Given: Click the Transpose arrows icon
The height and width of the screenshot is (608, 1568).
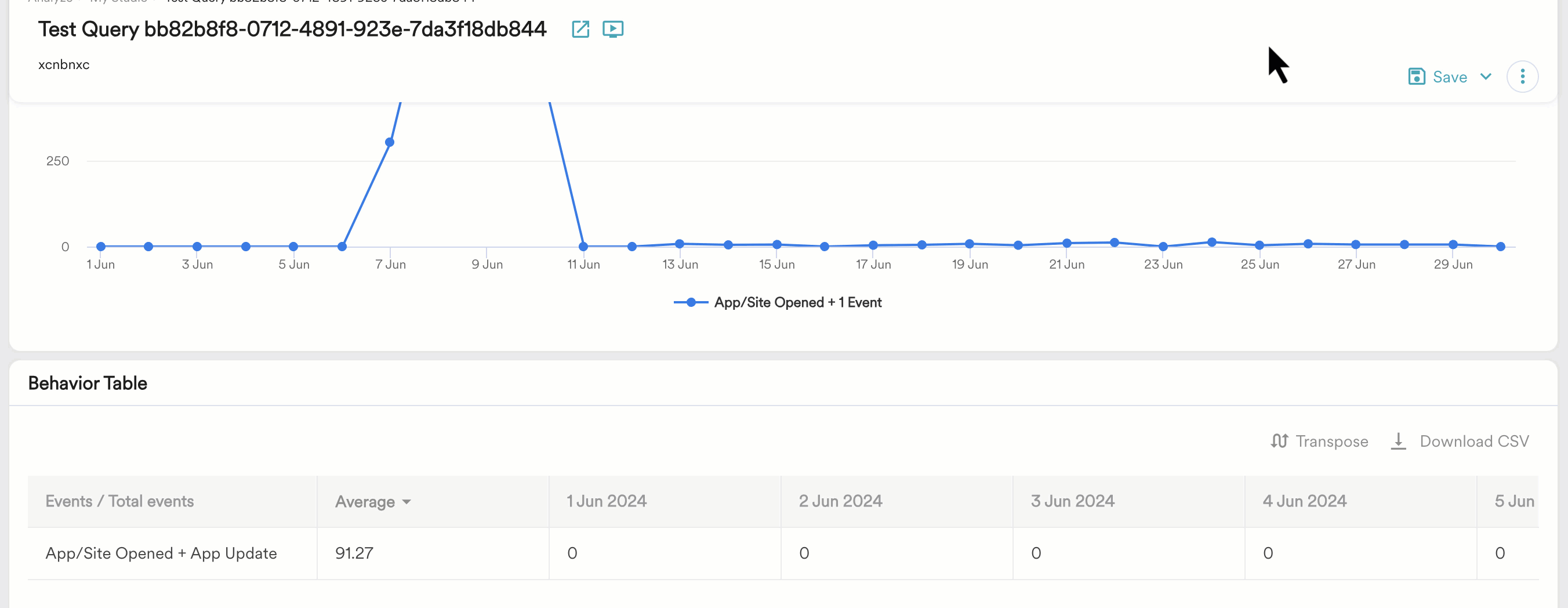Looking at the screenshot, I should tap(1279, 441).
